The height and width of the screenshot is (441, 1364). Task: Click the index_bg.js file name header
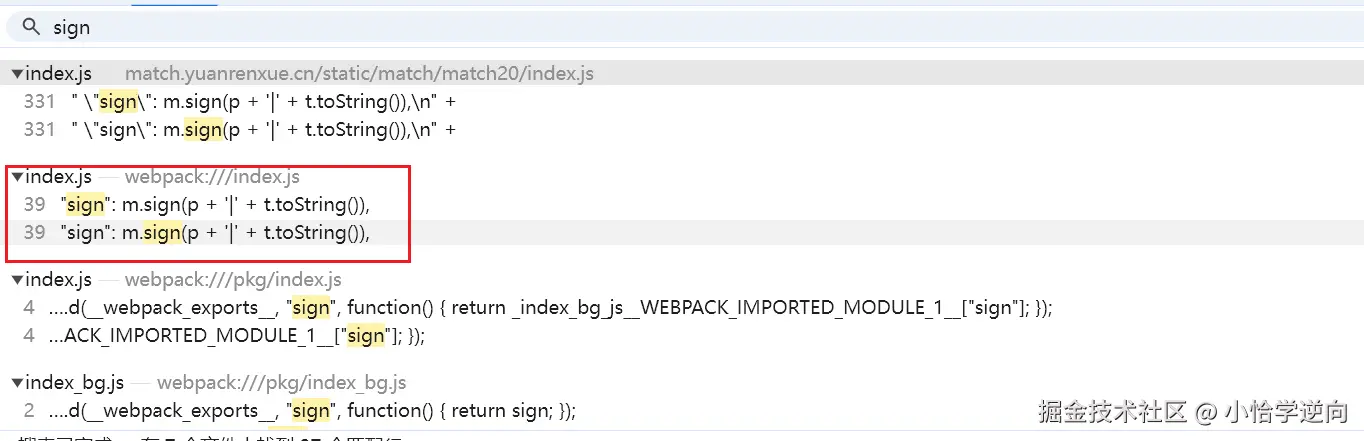74,383
